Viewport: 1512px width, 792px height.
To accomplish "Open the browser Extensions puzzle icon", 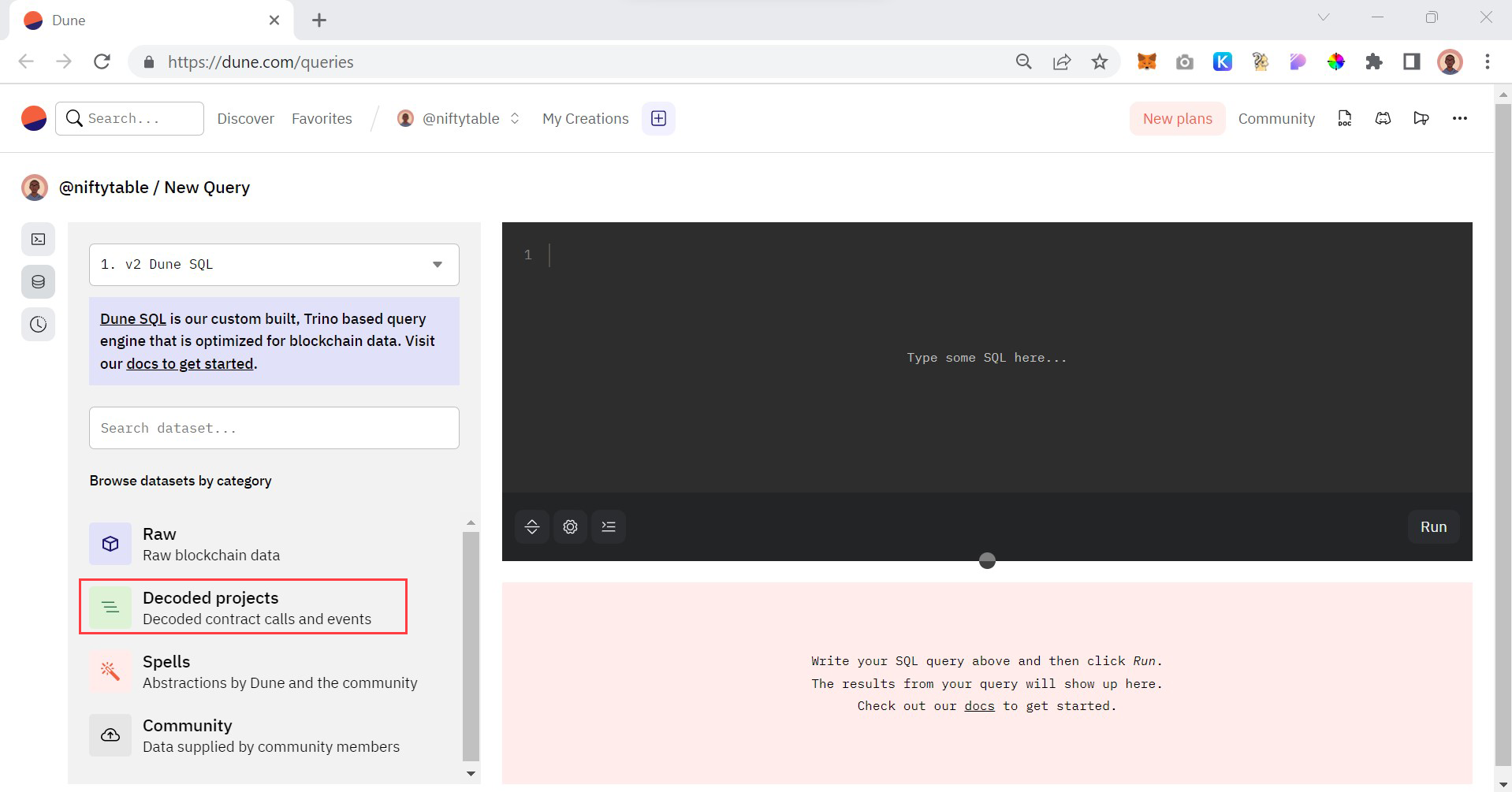I will click(1374, 61).
